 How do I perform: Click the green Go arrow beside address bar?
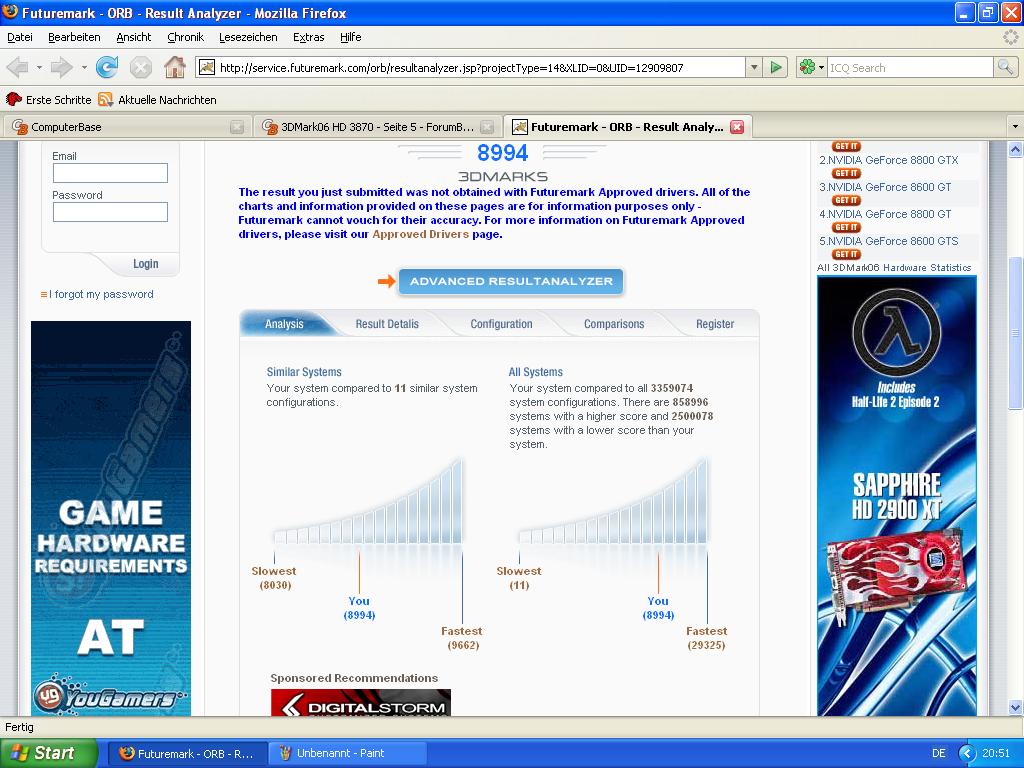(x=776, y=67)
